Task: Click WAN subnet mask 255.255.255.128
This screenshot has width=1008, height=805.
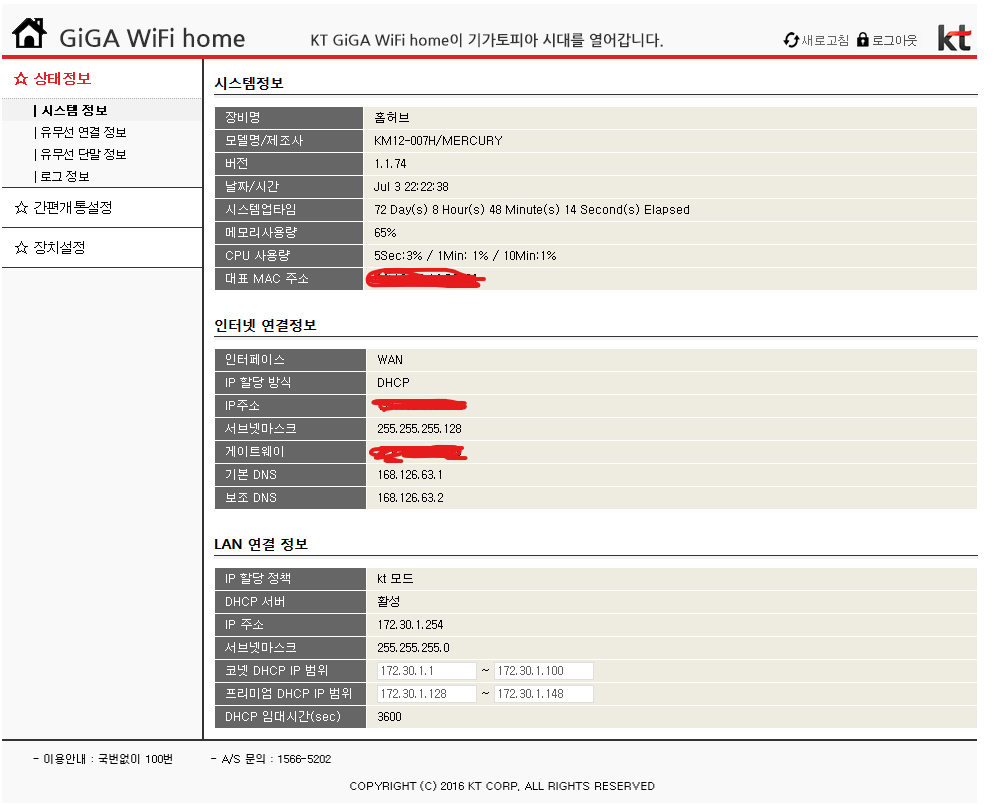Action: pos(419,429)
